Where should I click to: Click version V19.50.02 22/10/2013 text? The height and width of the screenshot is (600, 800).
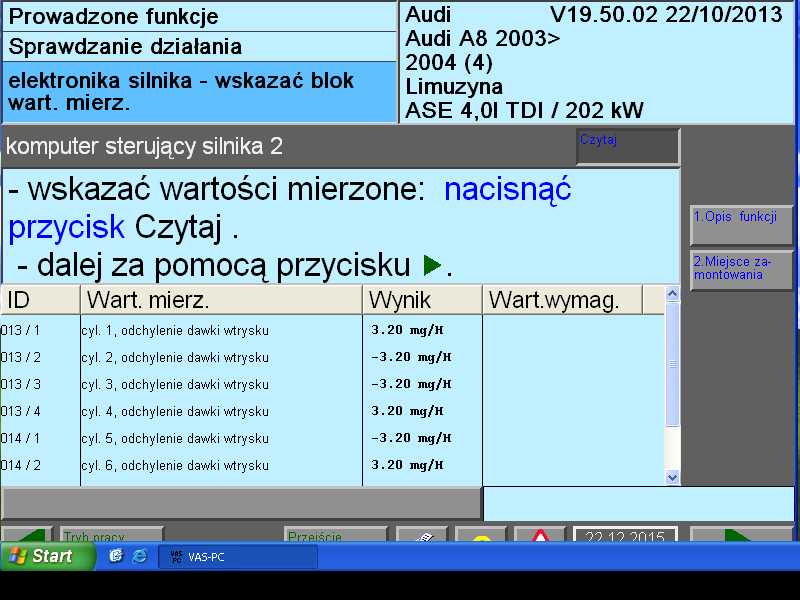pos(666,14)
